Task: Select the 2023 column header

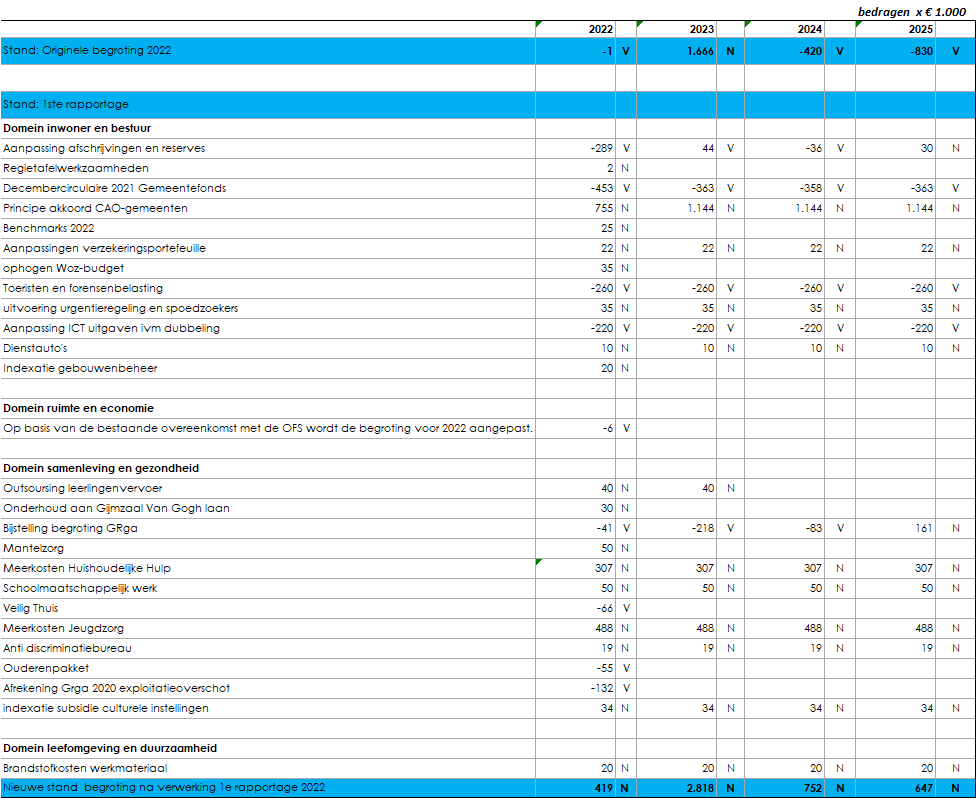Action: 702,29
